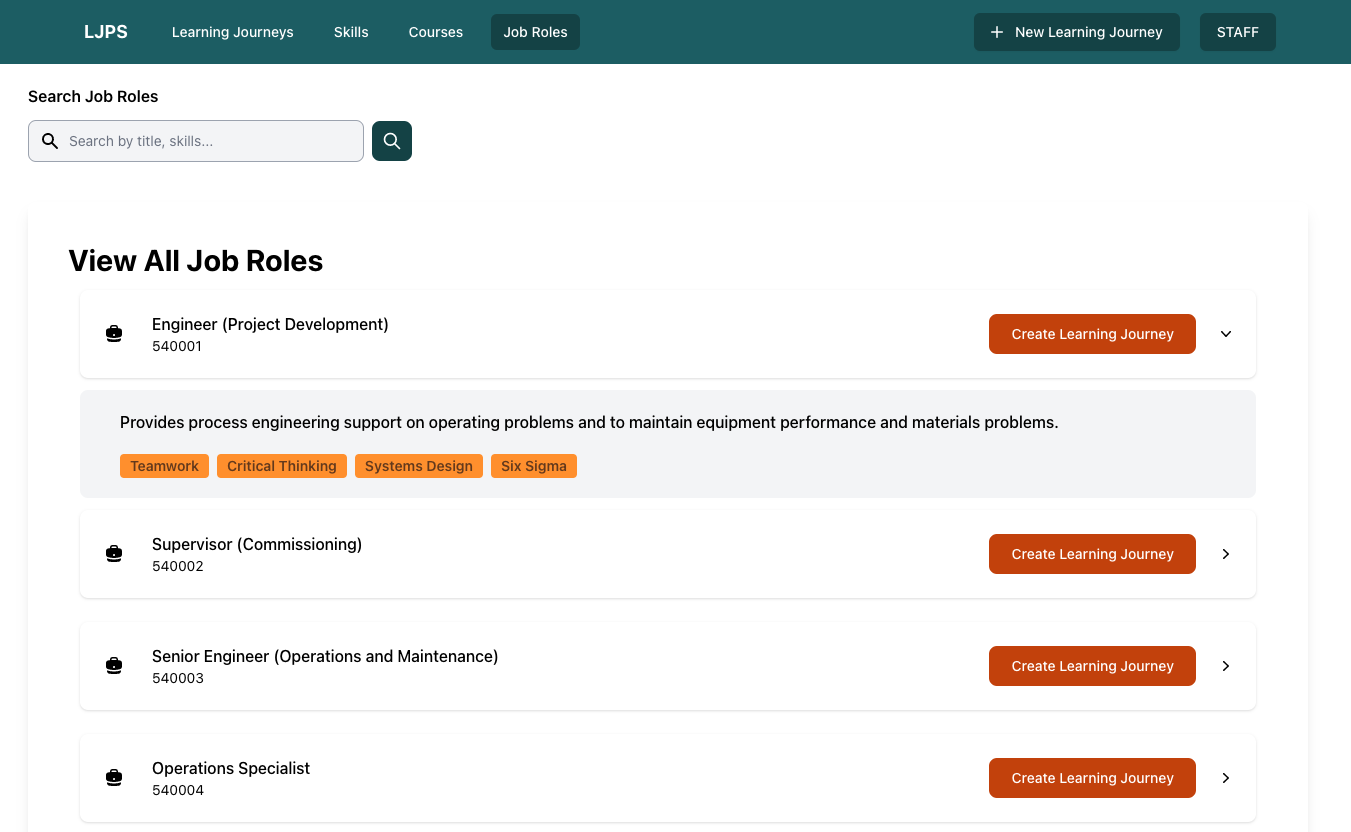Click the Senior Engineer (Operations and Maintenance) title
Viewport: 1351px width, 832px height.
pyautogui.click(x=325, y=656)
